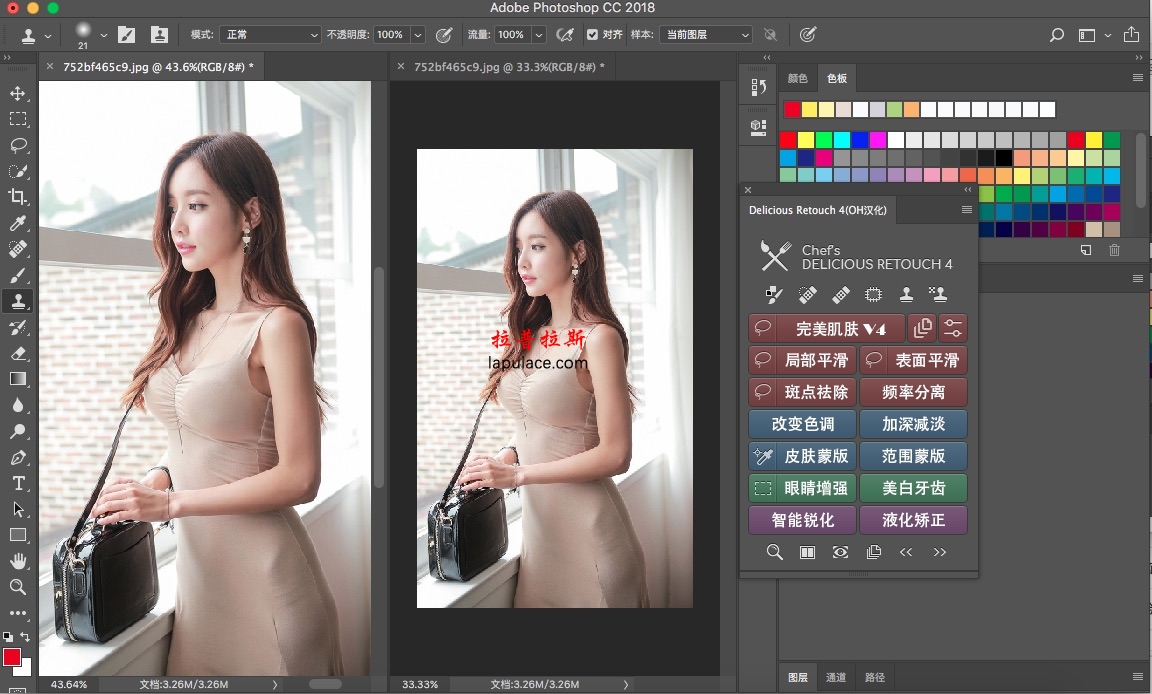Image resolution: width=1152 pixels, height=694 pixels.
Task: Select the Eyedropper tool
Action: (18, 223)
